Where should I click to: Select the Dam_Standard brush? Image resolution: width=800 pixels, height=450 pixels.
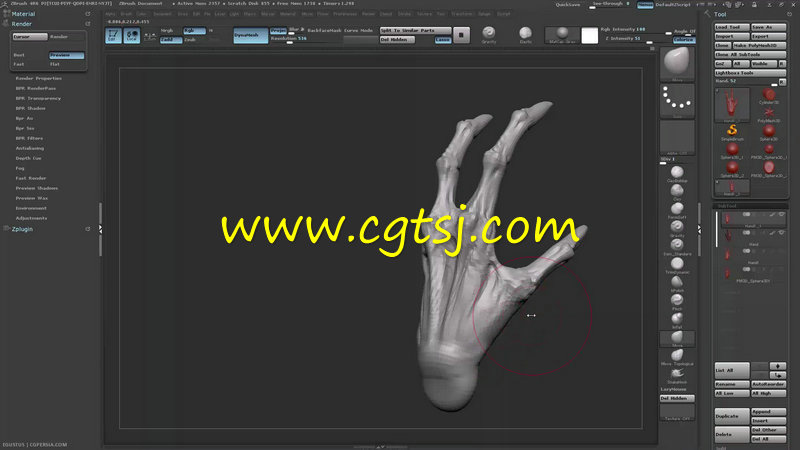pyautogui.click(x=677, y=246)
